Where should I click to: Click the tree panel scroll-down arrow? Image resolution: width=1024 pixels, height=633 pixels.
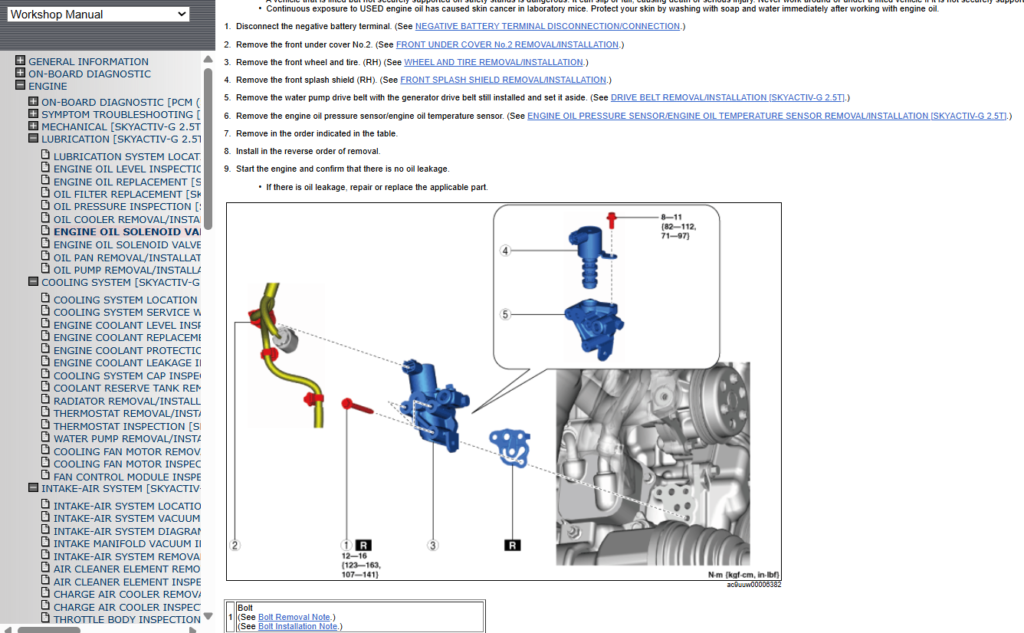coord(208,616)
